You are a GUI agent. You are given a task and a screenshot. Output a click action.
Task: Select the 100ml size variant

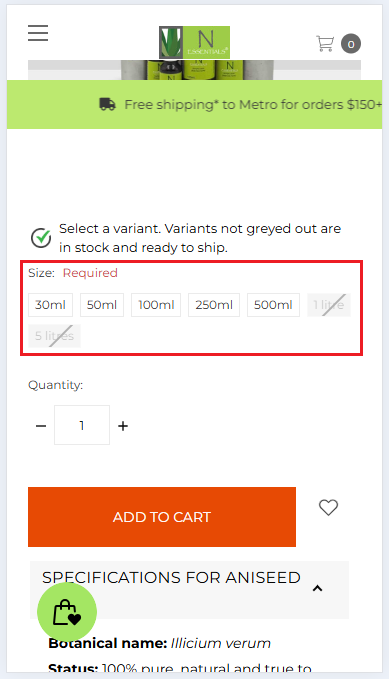coord(156,305)
